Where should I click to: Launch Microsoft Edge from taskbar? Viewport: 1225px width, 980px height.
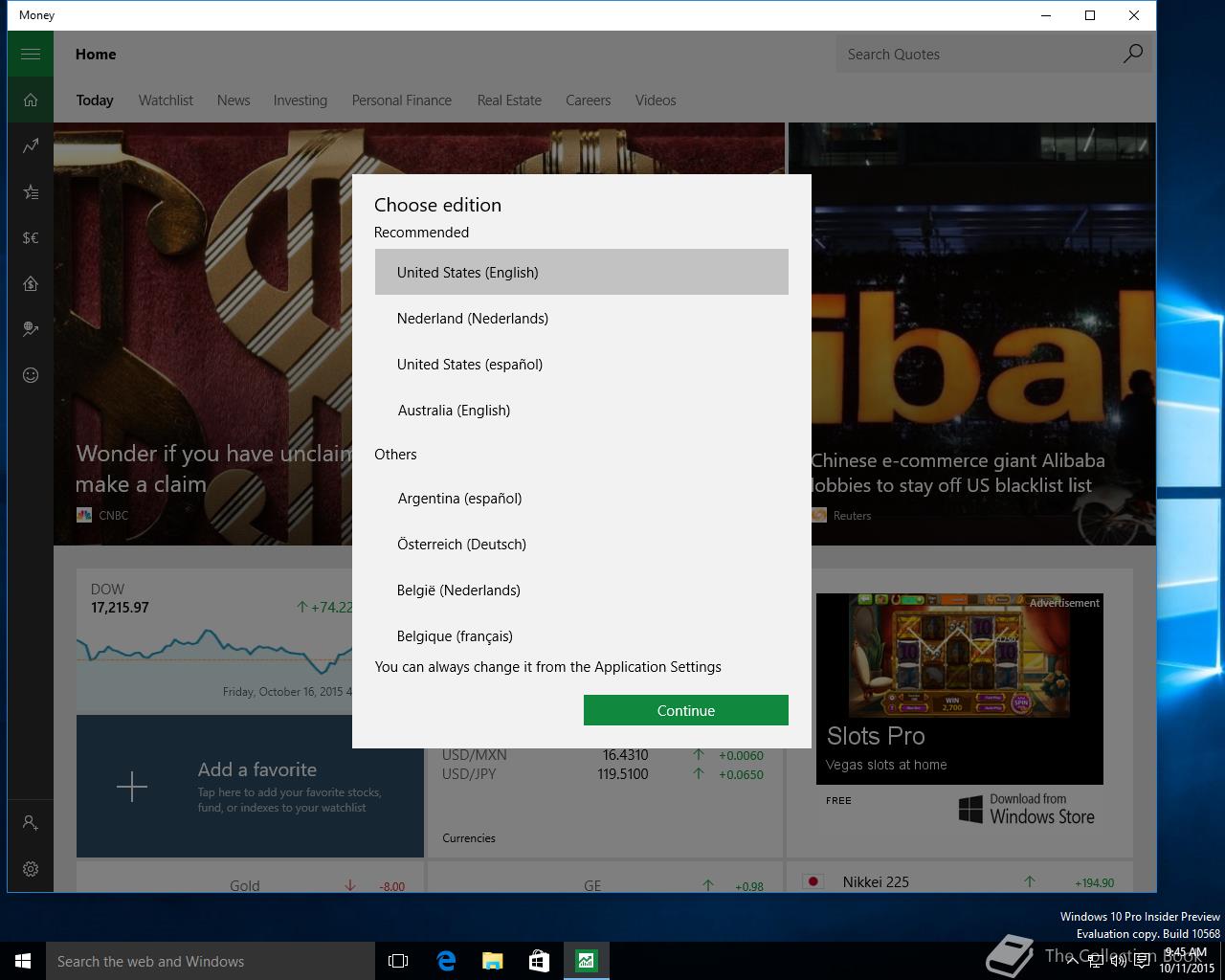tap(445, 961)
